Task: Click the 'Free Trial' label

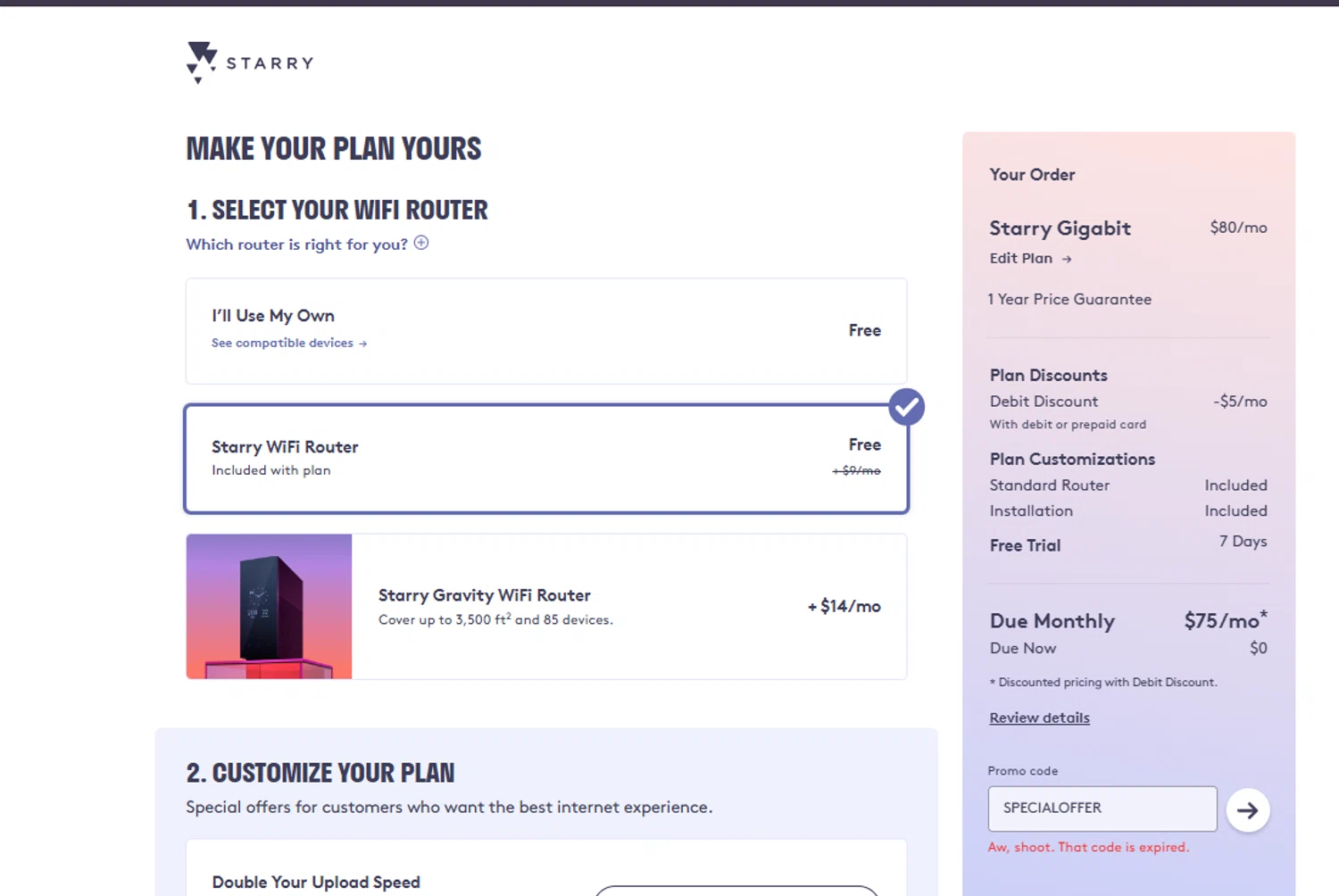Action: (x=1025, y=545)
